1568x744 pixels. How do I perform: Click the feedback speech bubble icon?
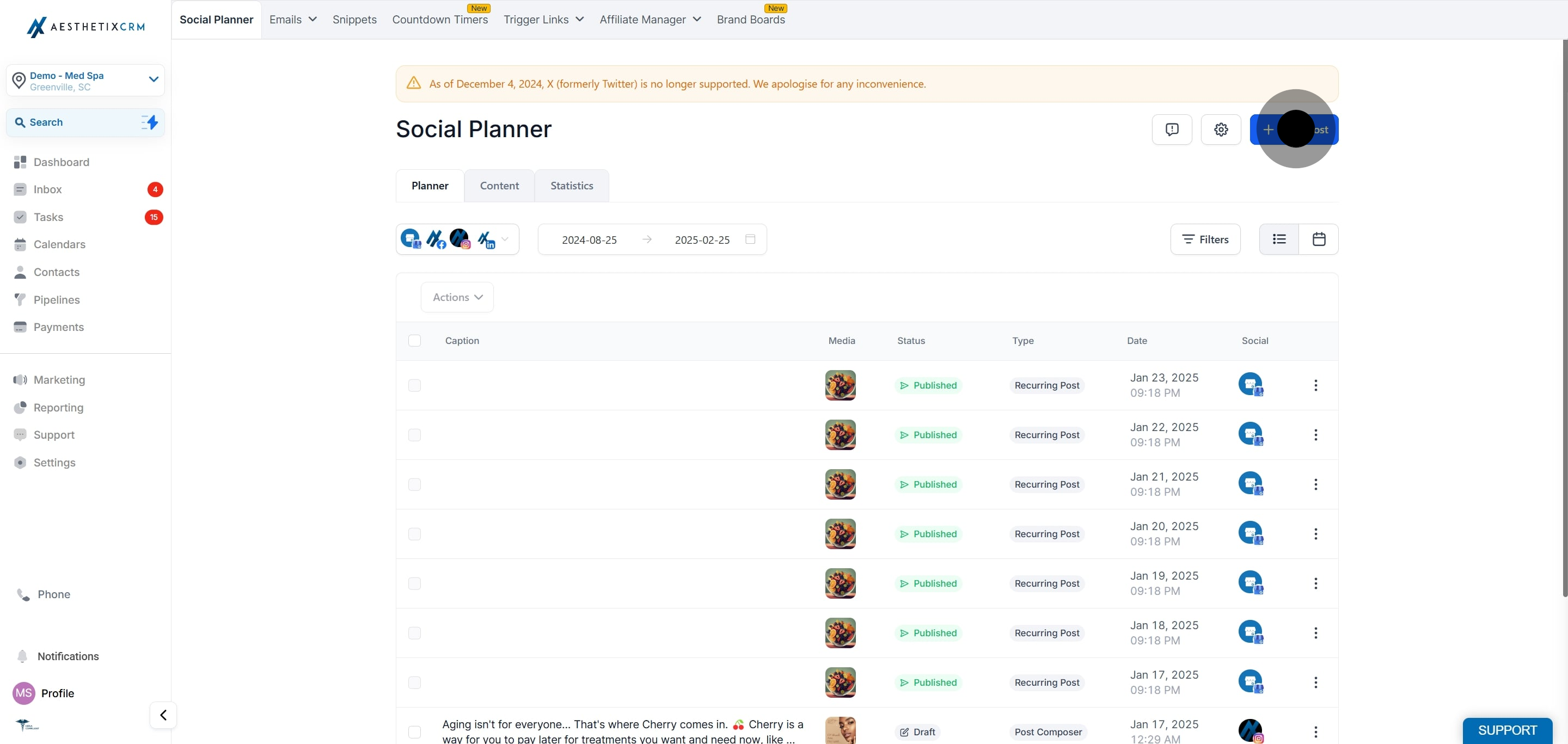1172,130
